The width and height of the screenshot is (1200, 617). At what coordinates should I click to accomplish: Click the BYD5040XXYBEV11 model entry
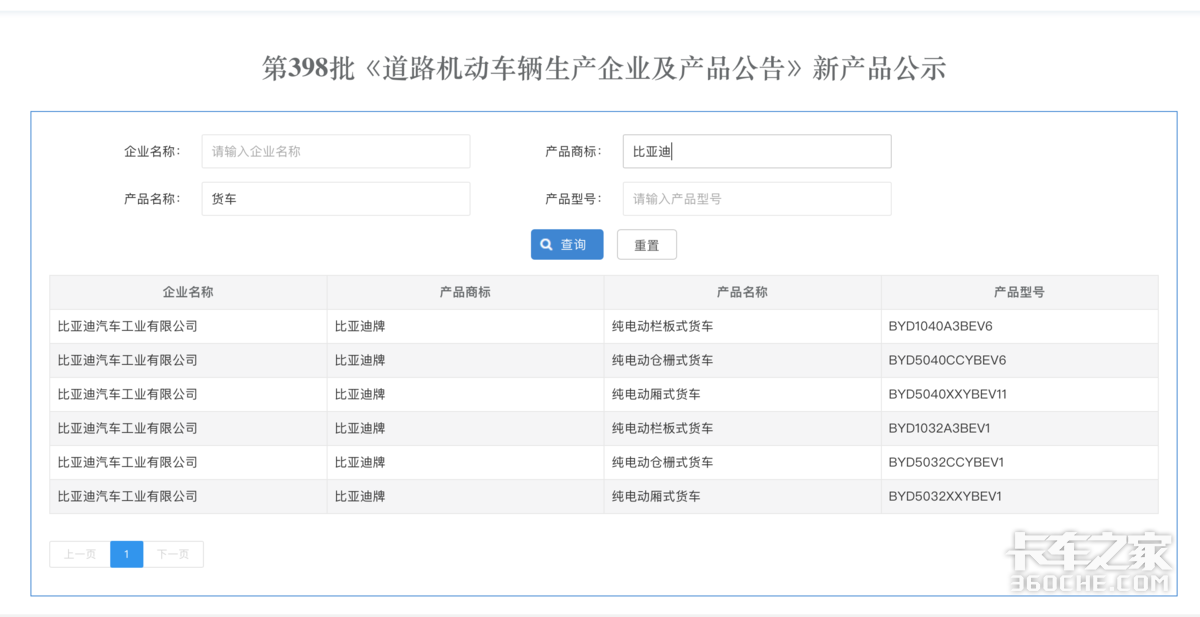947,394
